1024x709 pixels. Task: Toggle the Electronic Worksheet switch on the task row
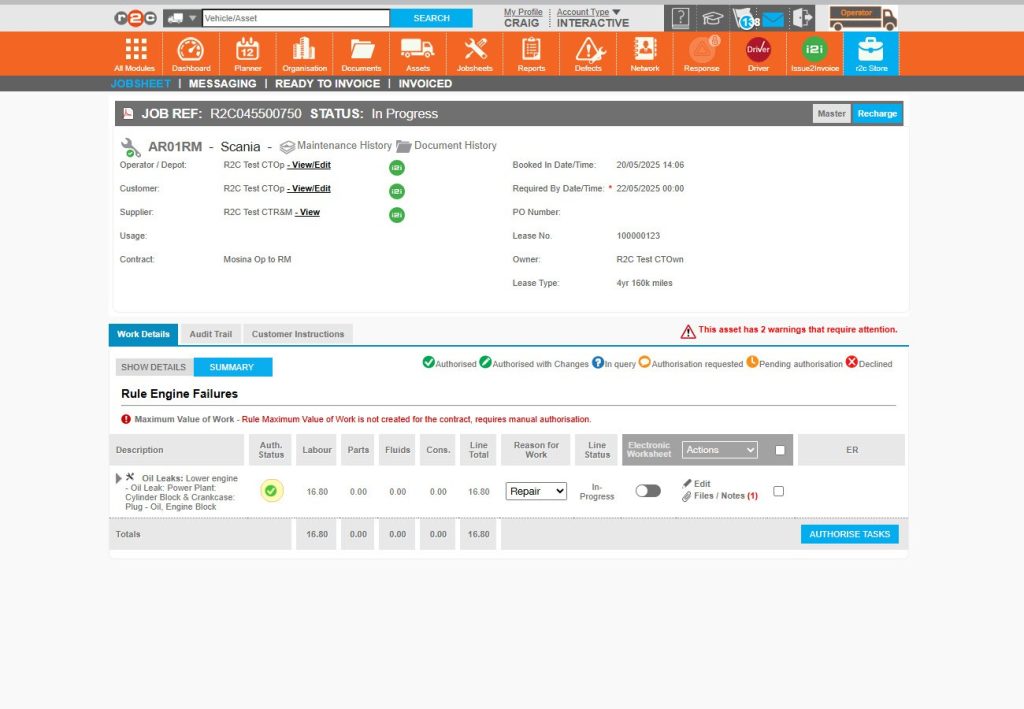coord(648,491)
